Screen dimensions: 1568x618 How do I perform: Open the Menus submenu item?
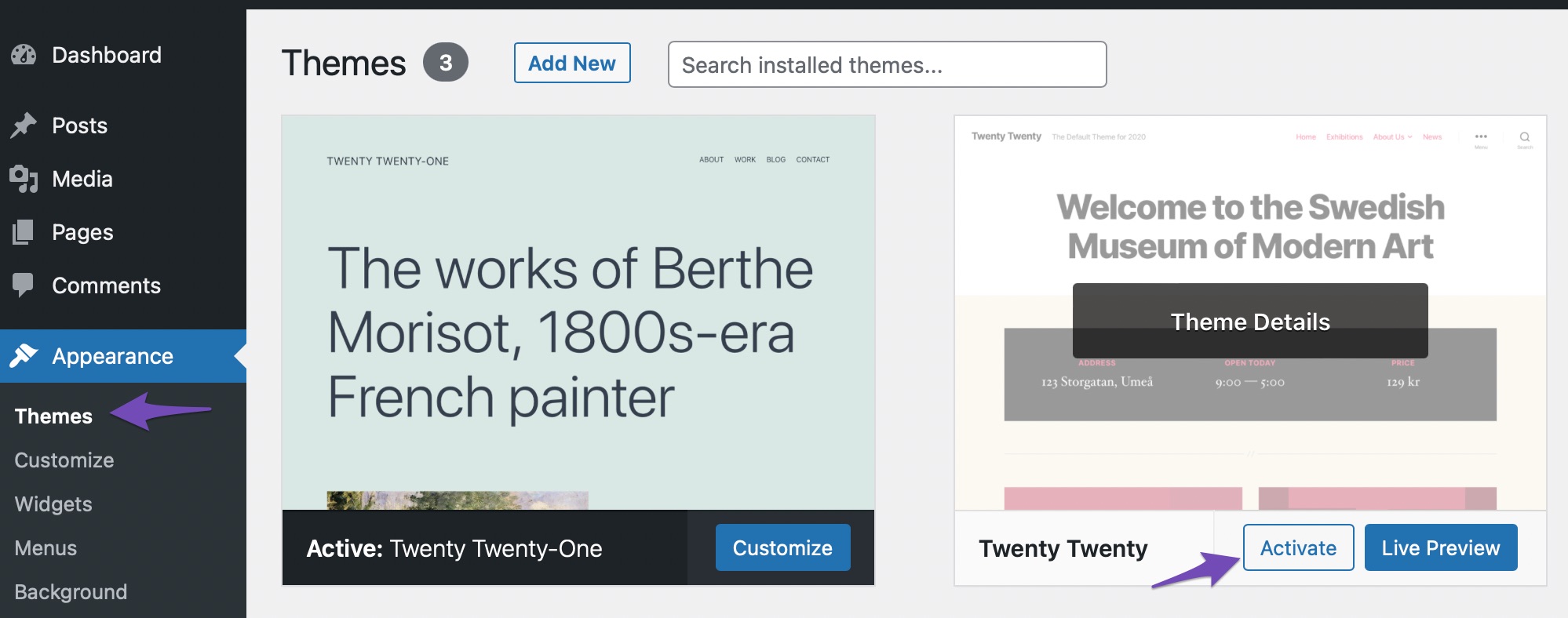pos(46,547)
